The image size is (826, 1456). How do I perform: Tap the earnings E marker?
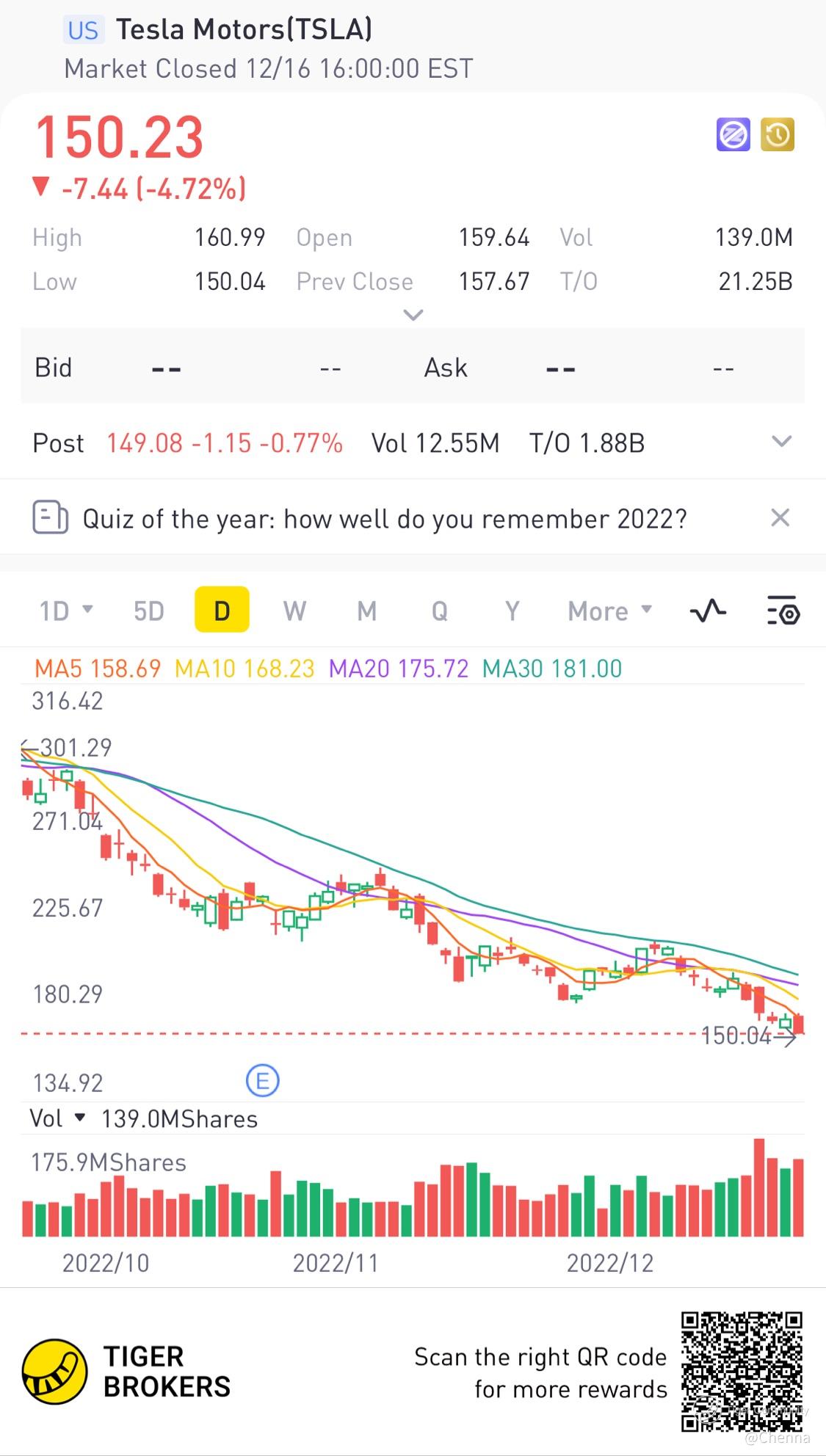pyautogui.click(x=262, y=1081)
